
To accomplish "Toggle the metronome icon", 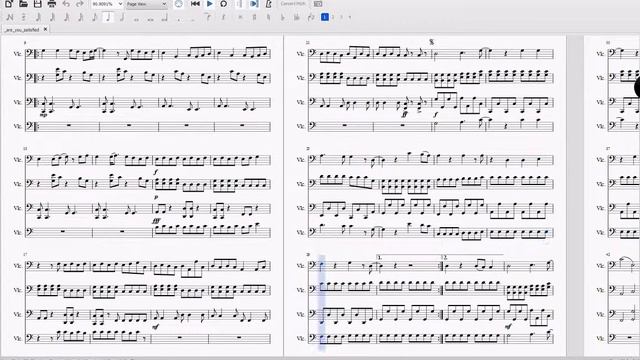I will pos(268,4).
